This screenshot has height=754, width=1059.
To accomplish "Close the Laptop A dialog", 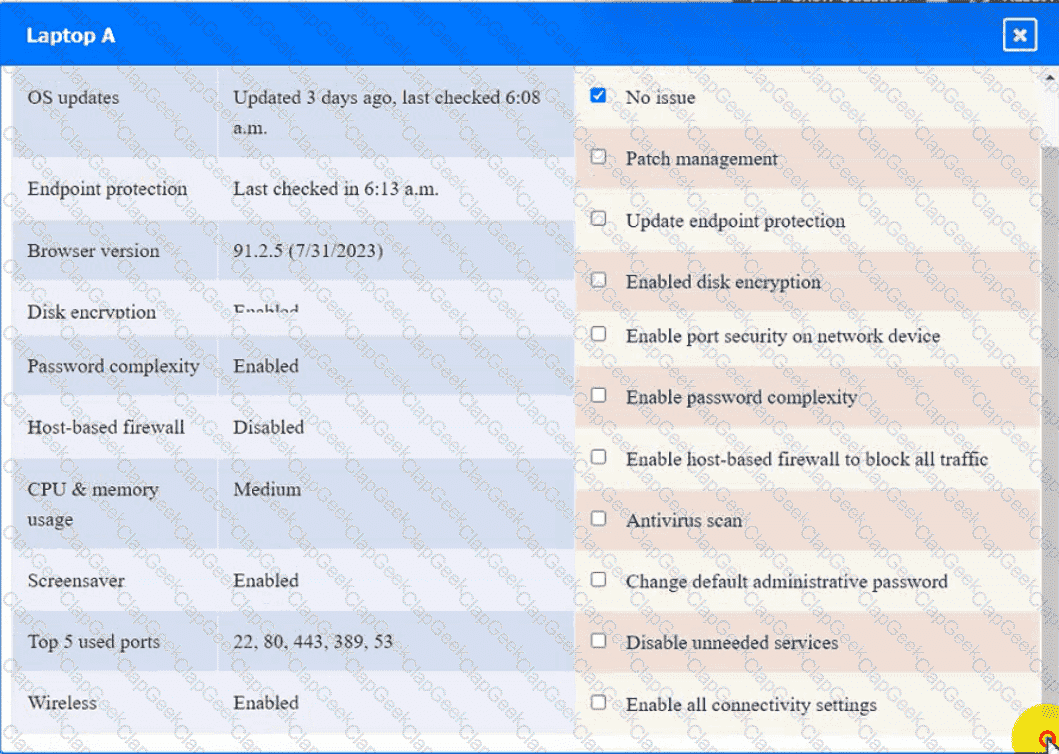I will pyautogui.click(x=1019, y=36).
